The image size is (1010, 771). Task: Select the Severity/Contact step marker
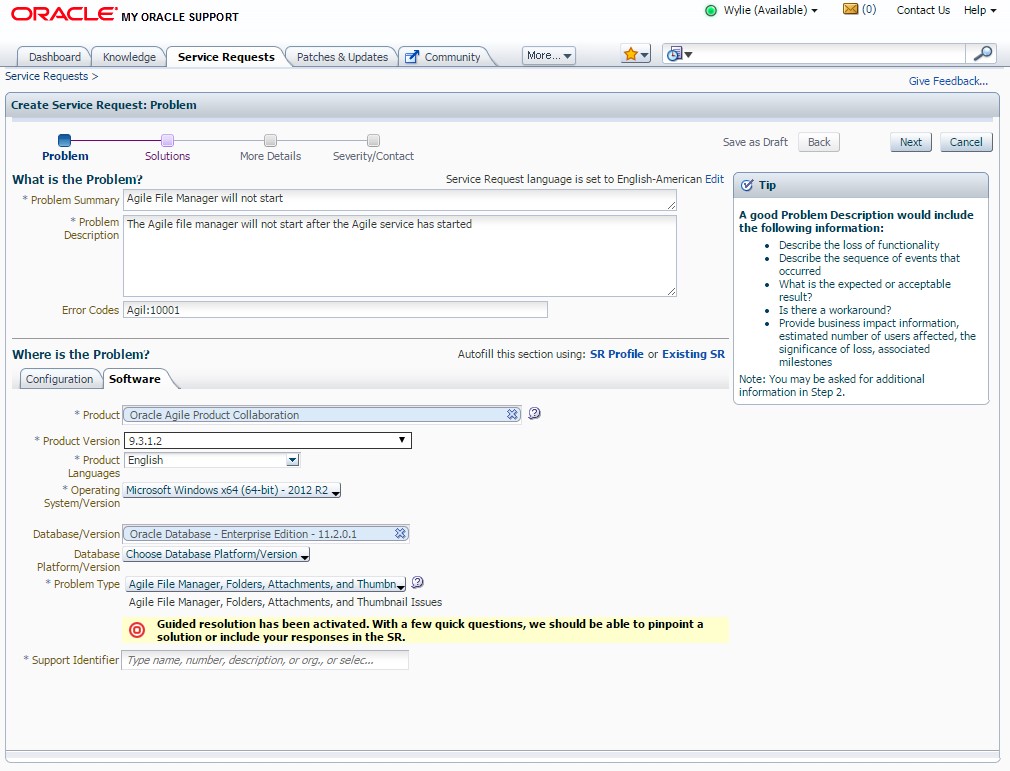point(372,141)
